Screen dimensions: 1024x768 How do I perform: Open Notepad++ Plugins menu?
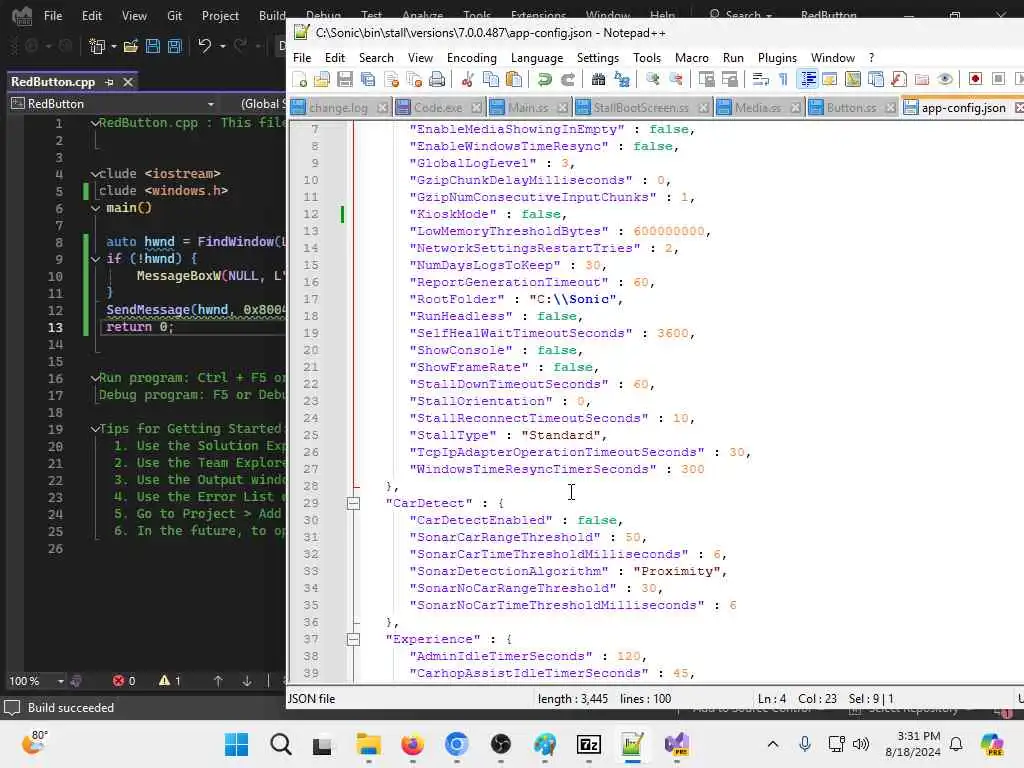click(777, 58)
